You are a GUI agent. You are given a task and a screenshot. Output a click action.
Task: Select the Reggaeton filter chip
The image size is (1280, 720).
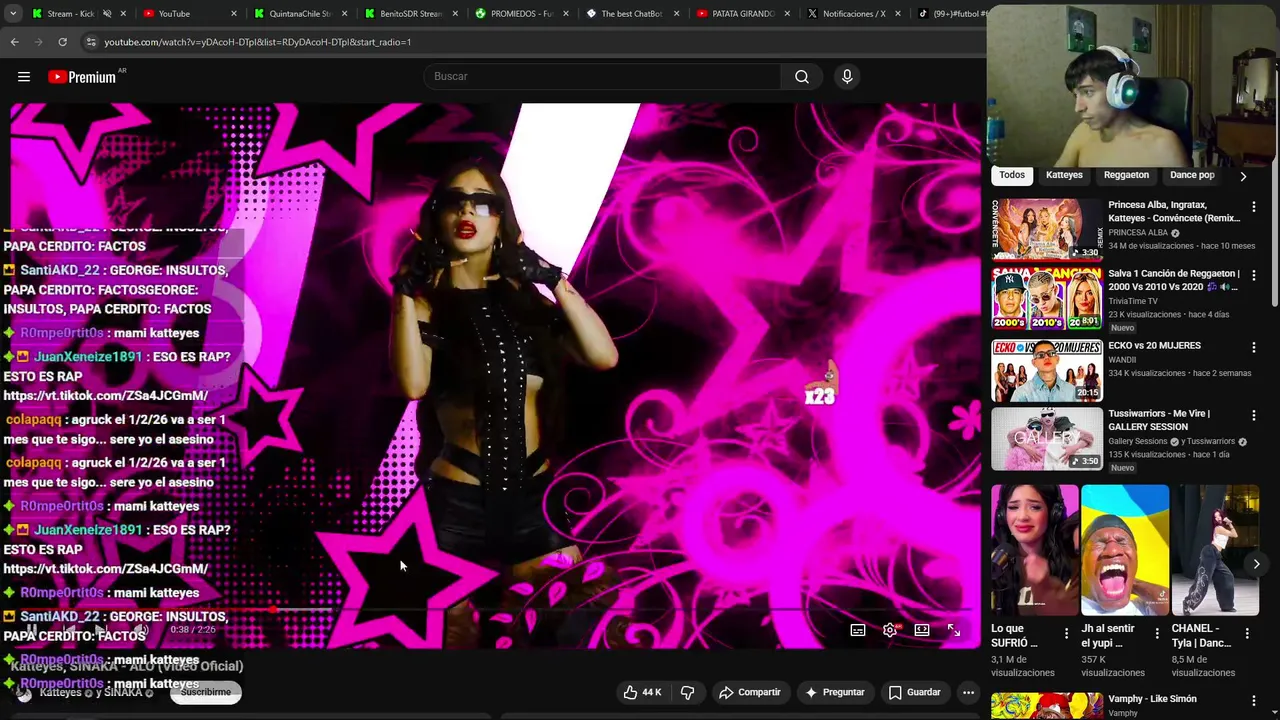(1126, 175)
